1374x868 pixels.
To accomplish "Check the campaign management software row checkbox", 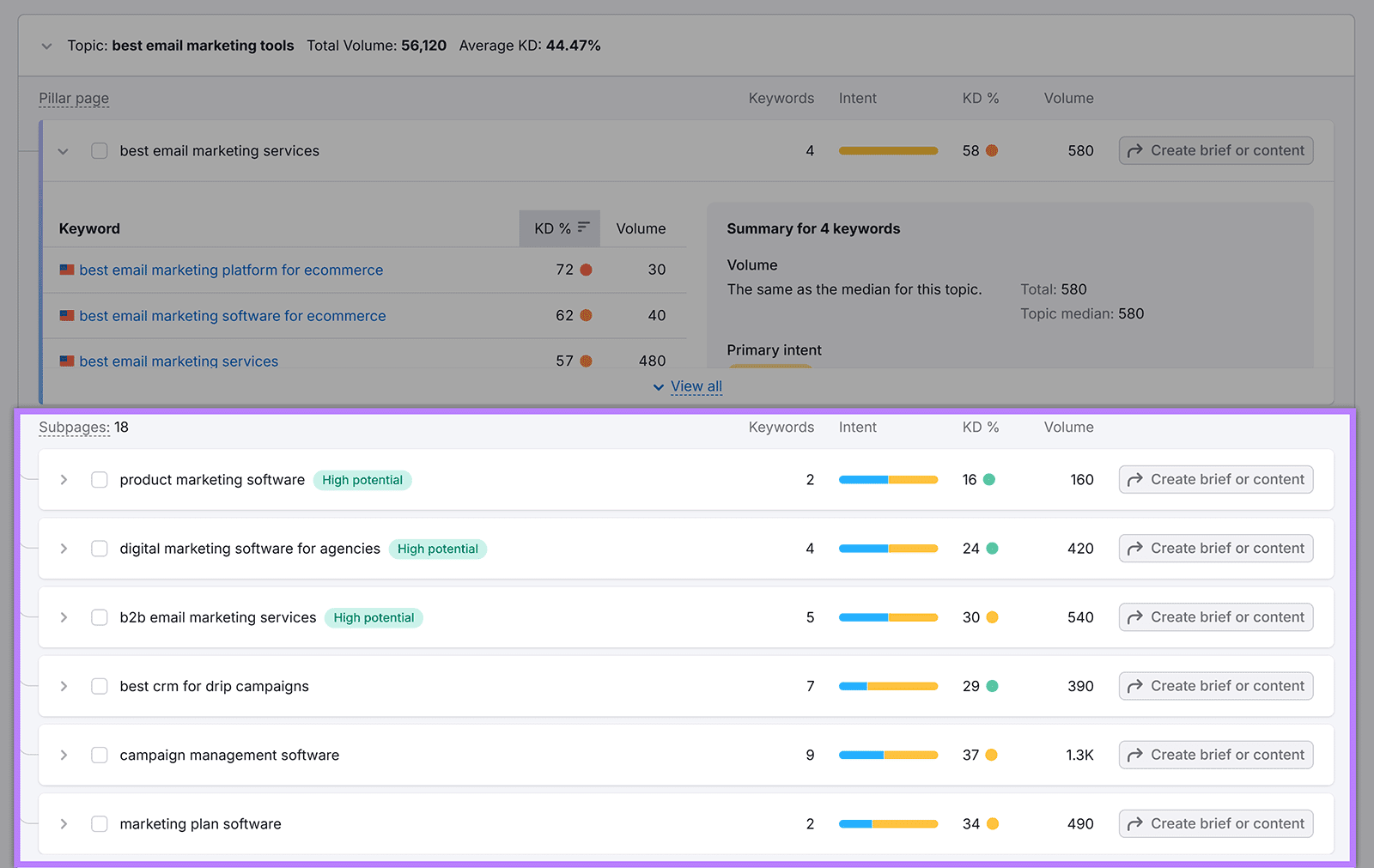I will (99, 755).
